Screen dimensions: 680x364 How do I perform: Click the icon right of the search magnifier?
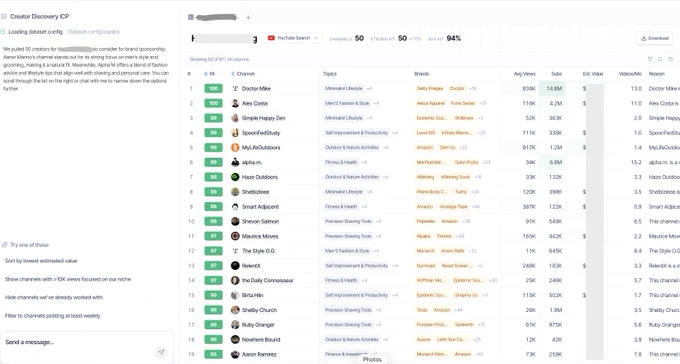[x=670, y=59]
